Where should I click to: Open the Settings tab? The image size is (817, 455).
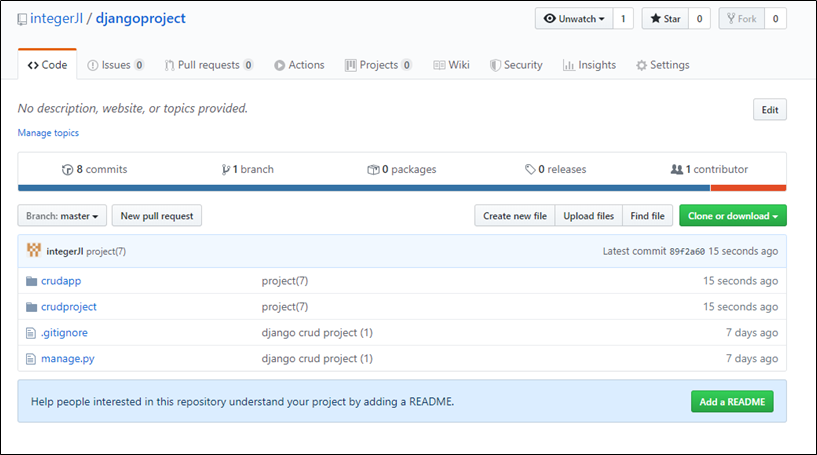[x=663, y=65]
